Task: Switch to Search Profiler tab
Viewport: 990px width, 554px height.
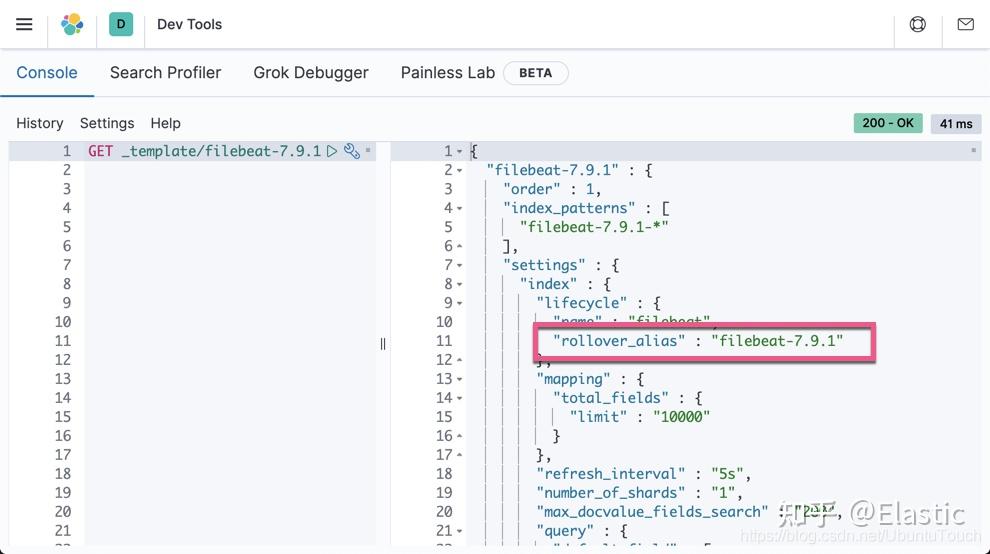Action: pyautogui.click(x=165, y=73)
